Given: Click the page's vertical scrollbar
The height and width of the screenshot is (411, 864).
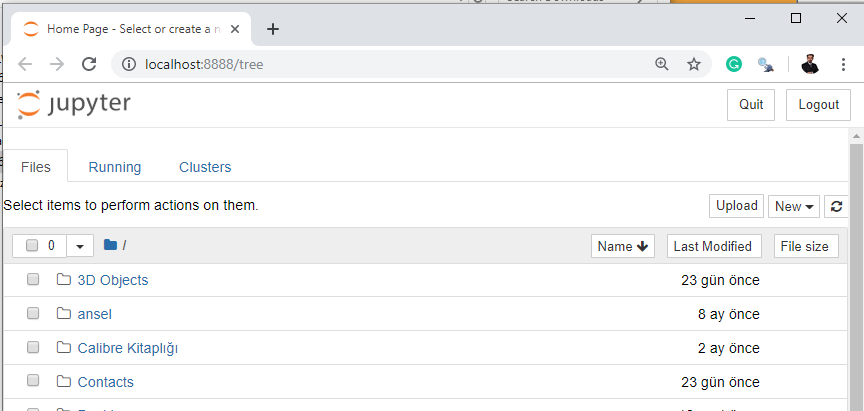Looking at the screenshot, I should pos(856,275).
